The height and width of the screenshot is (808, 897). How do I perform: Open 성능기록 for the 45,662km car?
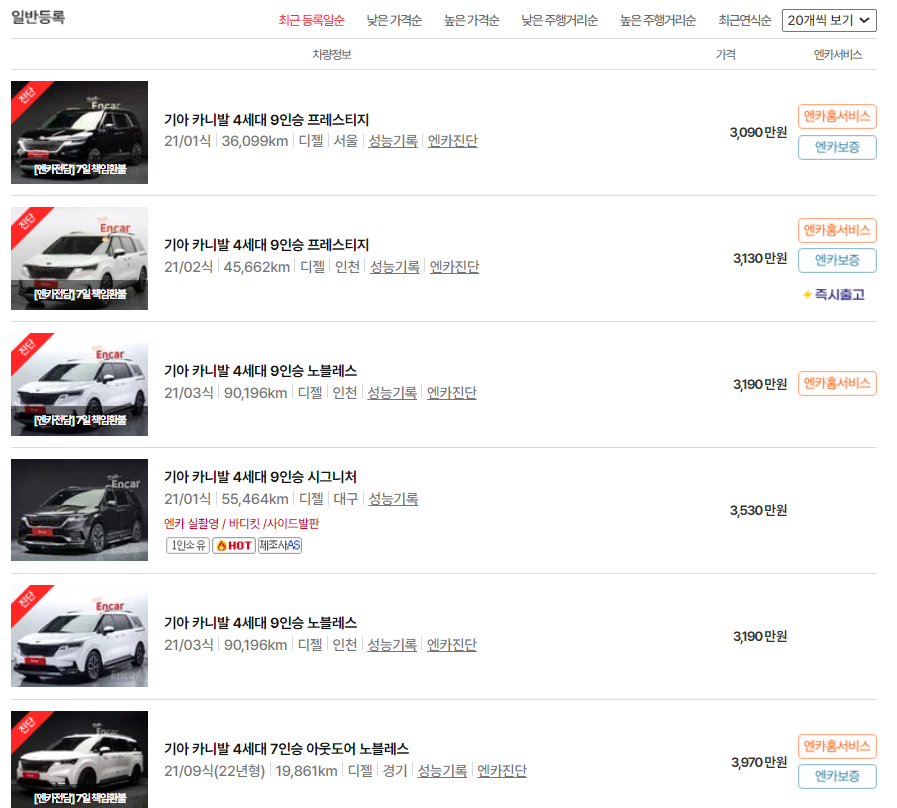395,267
